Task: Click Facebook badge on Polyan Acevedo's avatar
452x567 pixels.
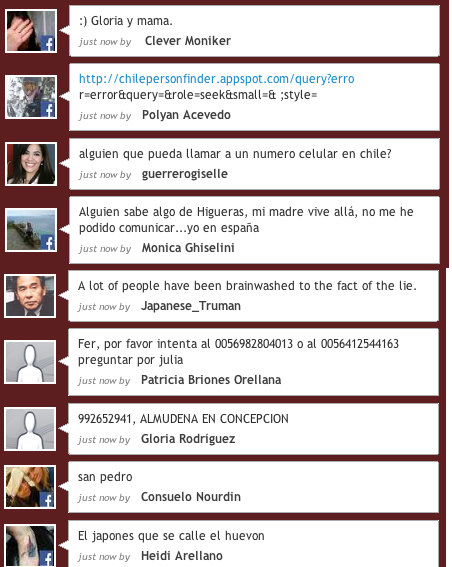Action: [x=48, y=109]
